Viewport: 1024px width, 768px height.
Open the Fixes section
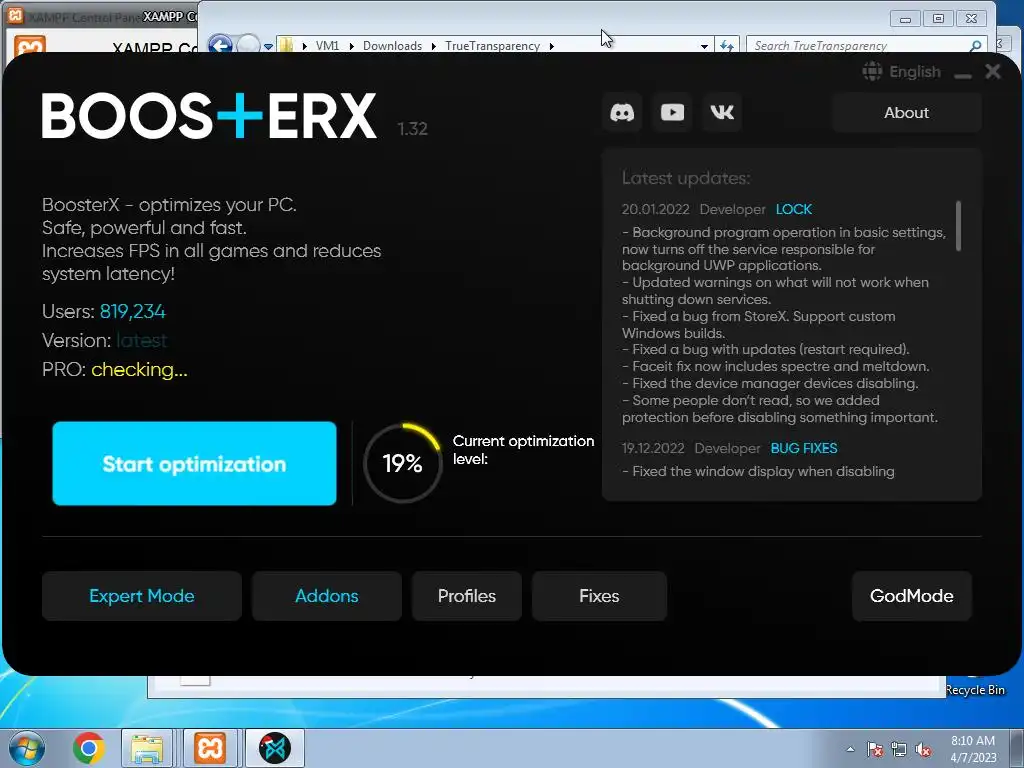[599, 596]
